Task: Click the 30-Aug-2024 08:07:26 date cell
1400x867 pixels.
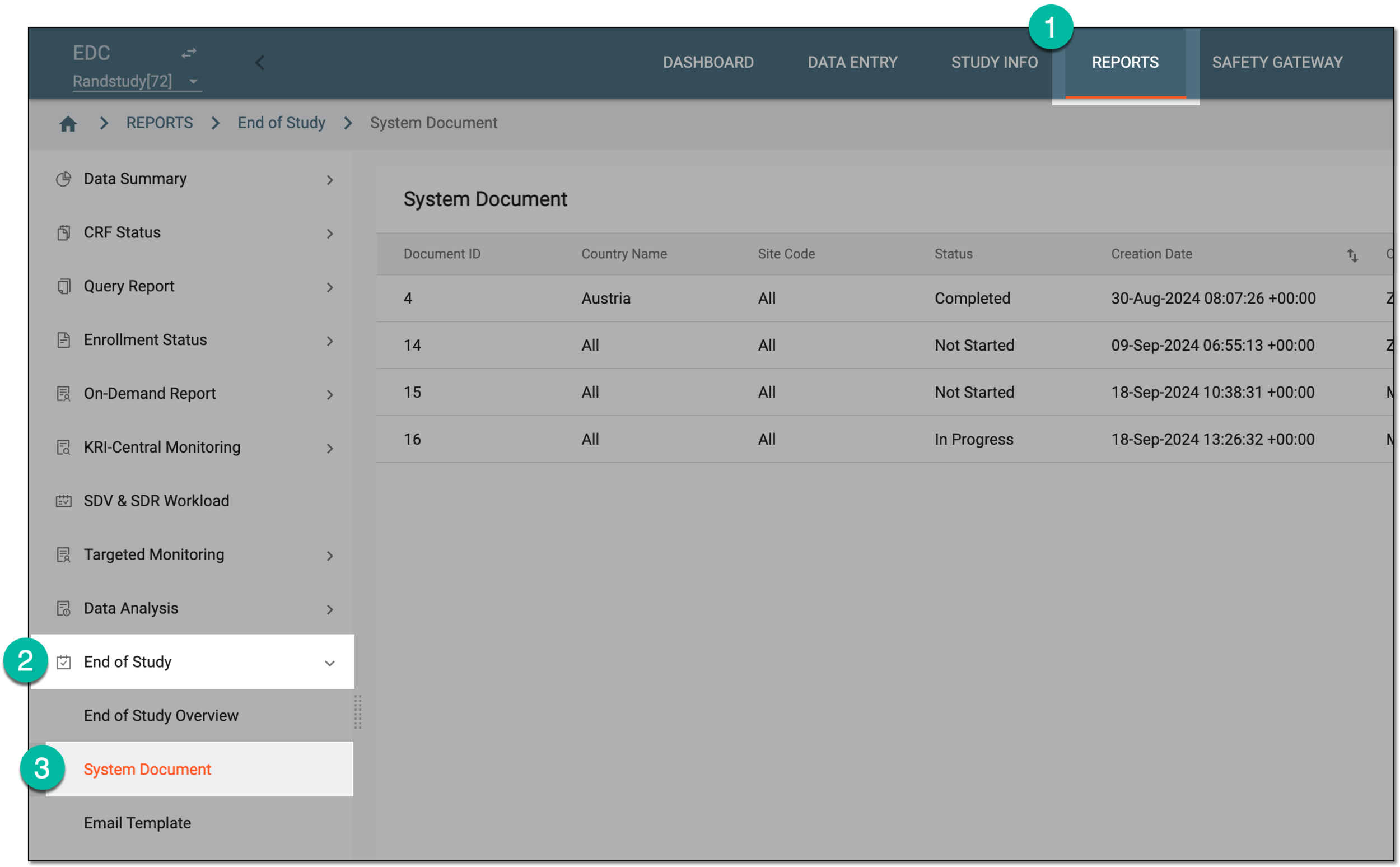Action: click(1213, 299)
